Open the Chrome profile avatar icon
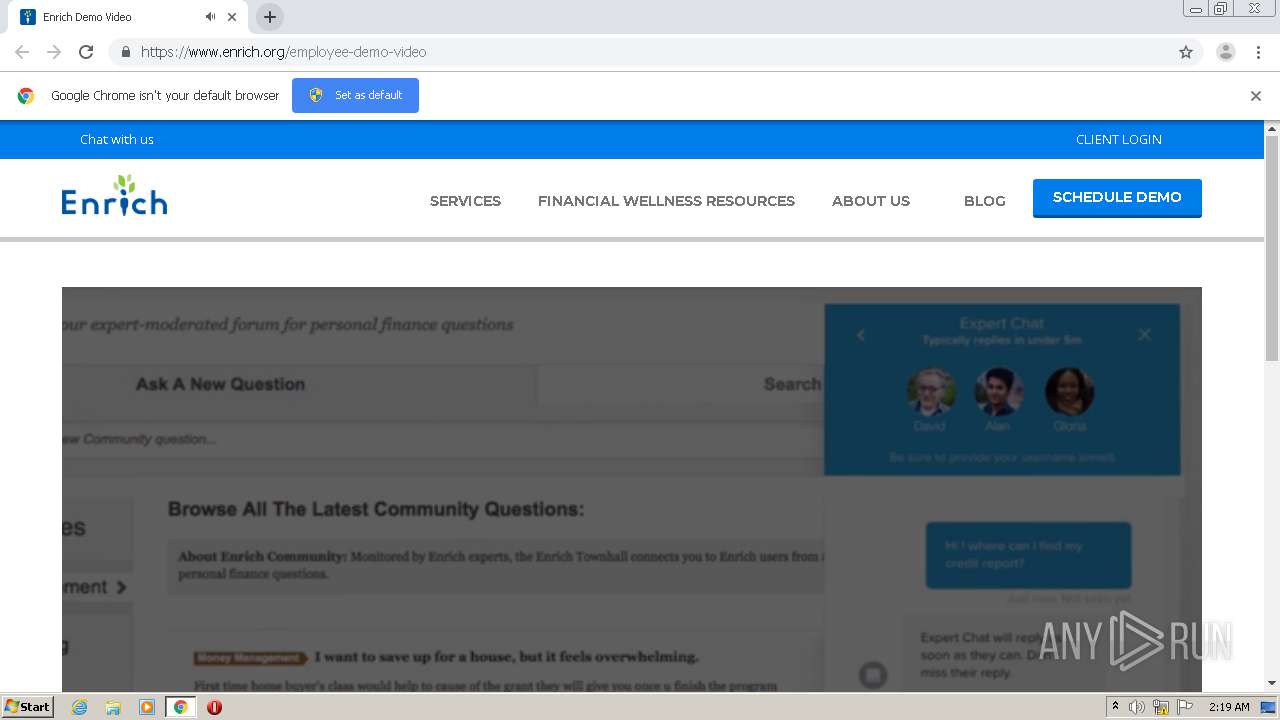The height and width of the screenshot is (720, 1280). (x=1226, y=52)
